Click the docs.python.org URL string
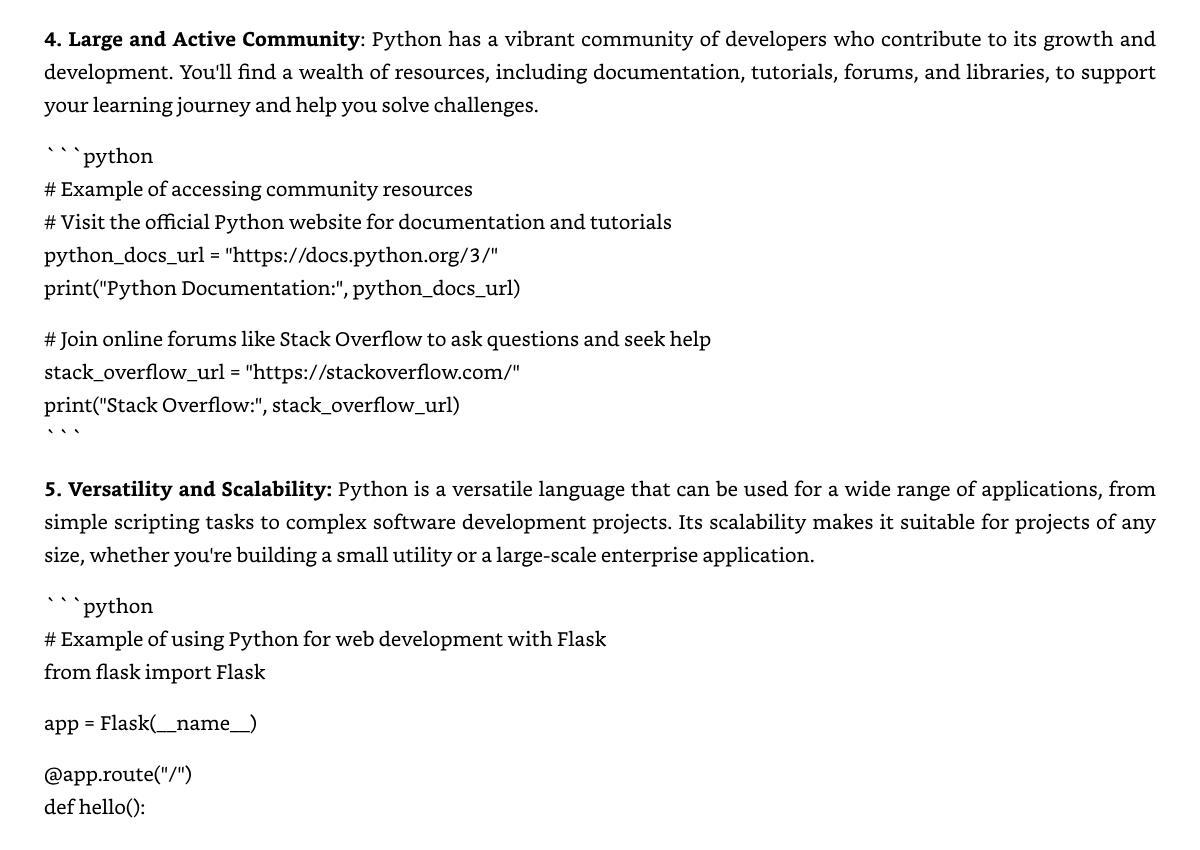This screenshot has width=1200, height=850. 362,255
